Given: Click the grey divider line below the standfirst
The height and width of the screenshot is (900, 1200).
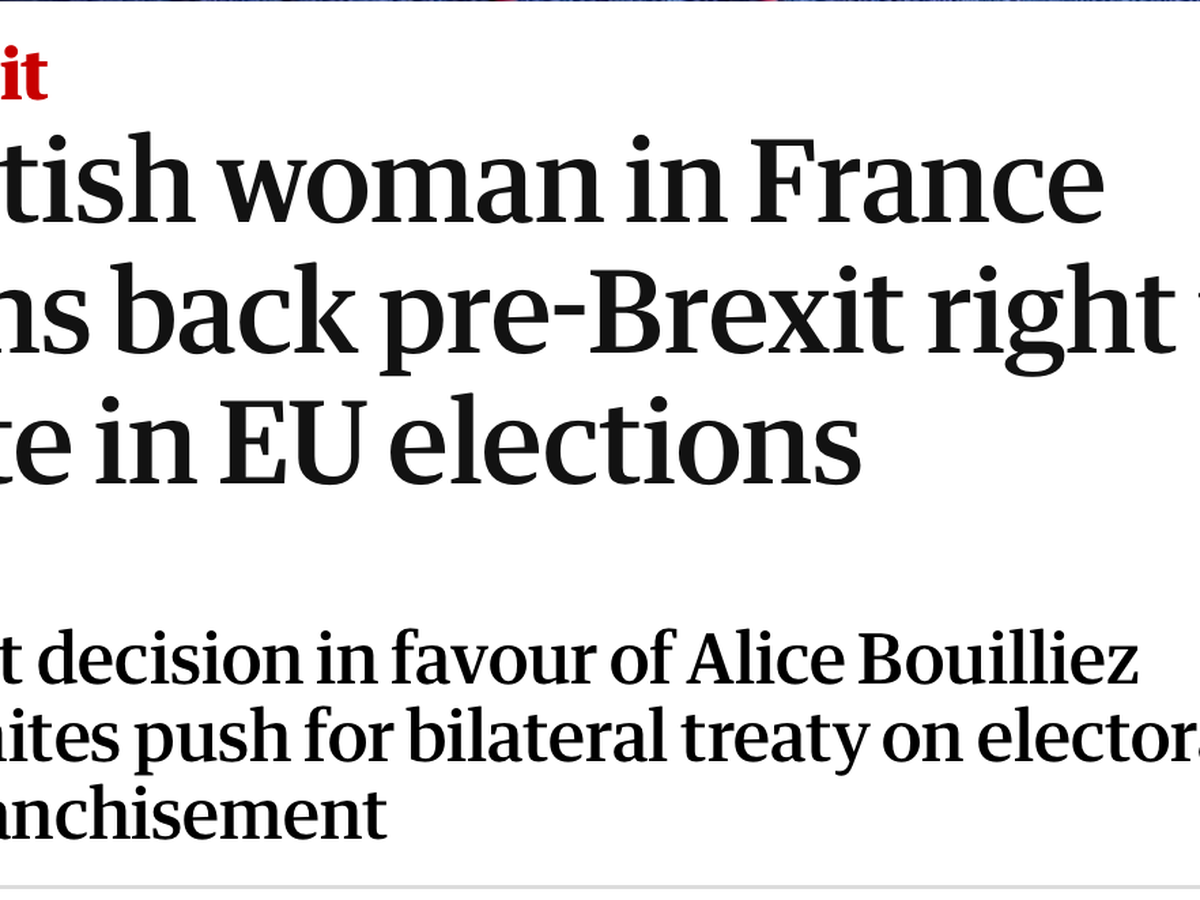Looking at the screenshot, I should click(600, 887).
